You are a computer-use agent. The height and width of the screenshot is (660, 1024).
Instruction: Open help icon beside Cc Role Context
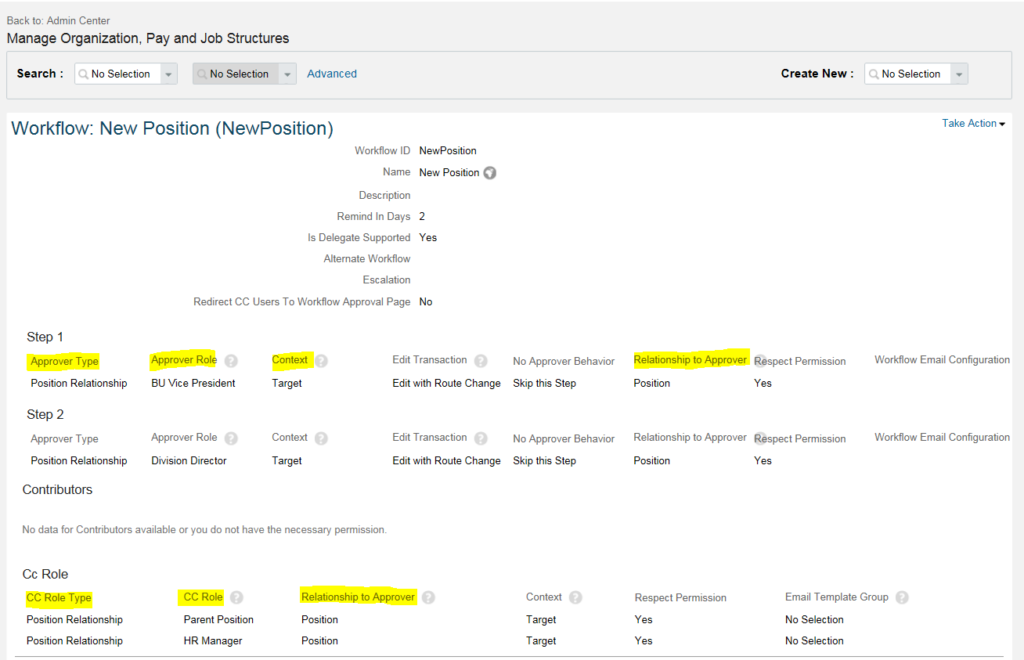575,597
